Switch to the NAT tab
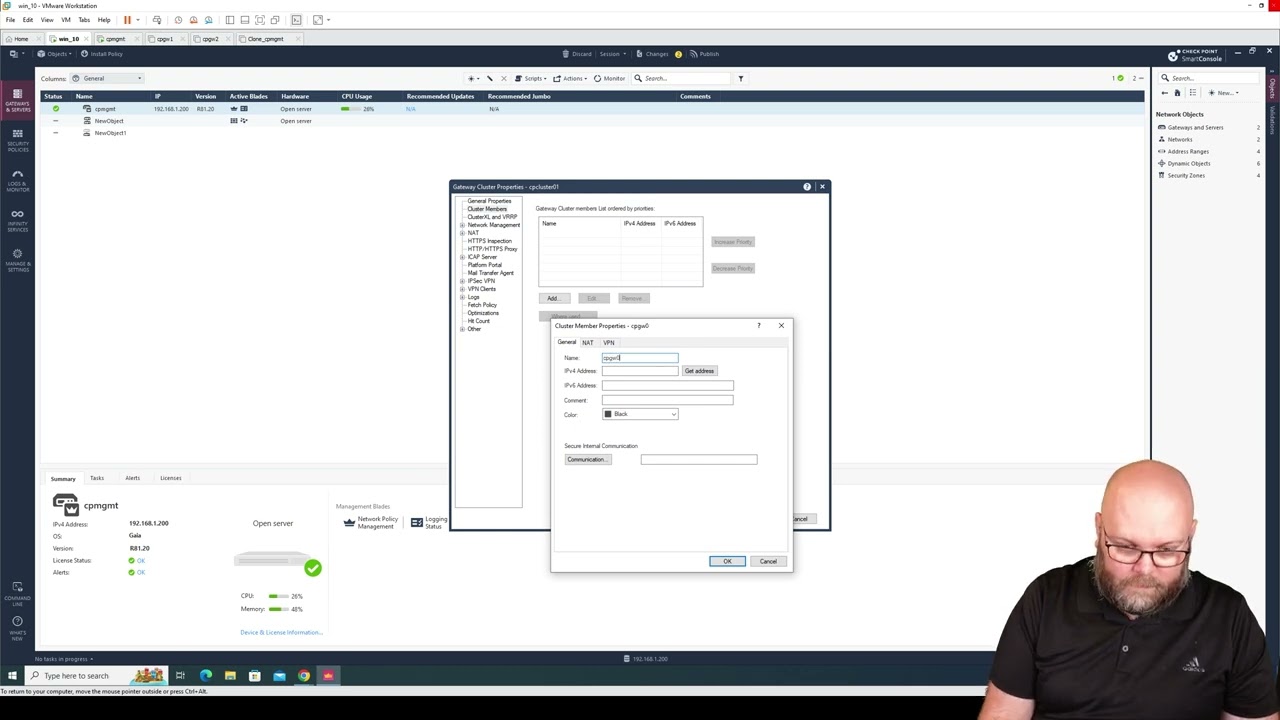The width and height of the screenshot is (1280, 720). 588,343
